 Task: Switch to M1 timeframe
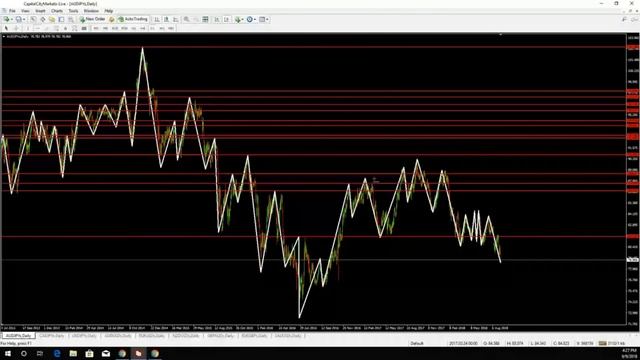(x=96, y=28)
